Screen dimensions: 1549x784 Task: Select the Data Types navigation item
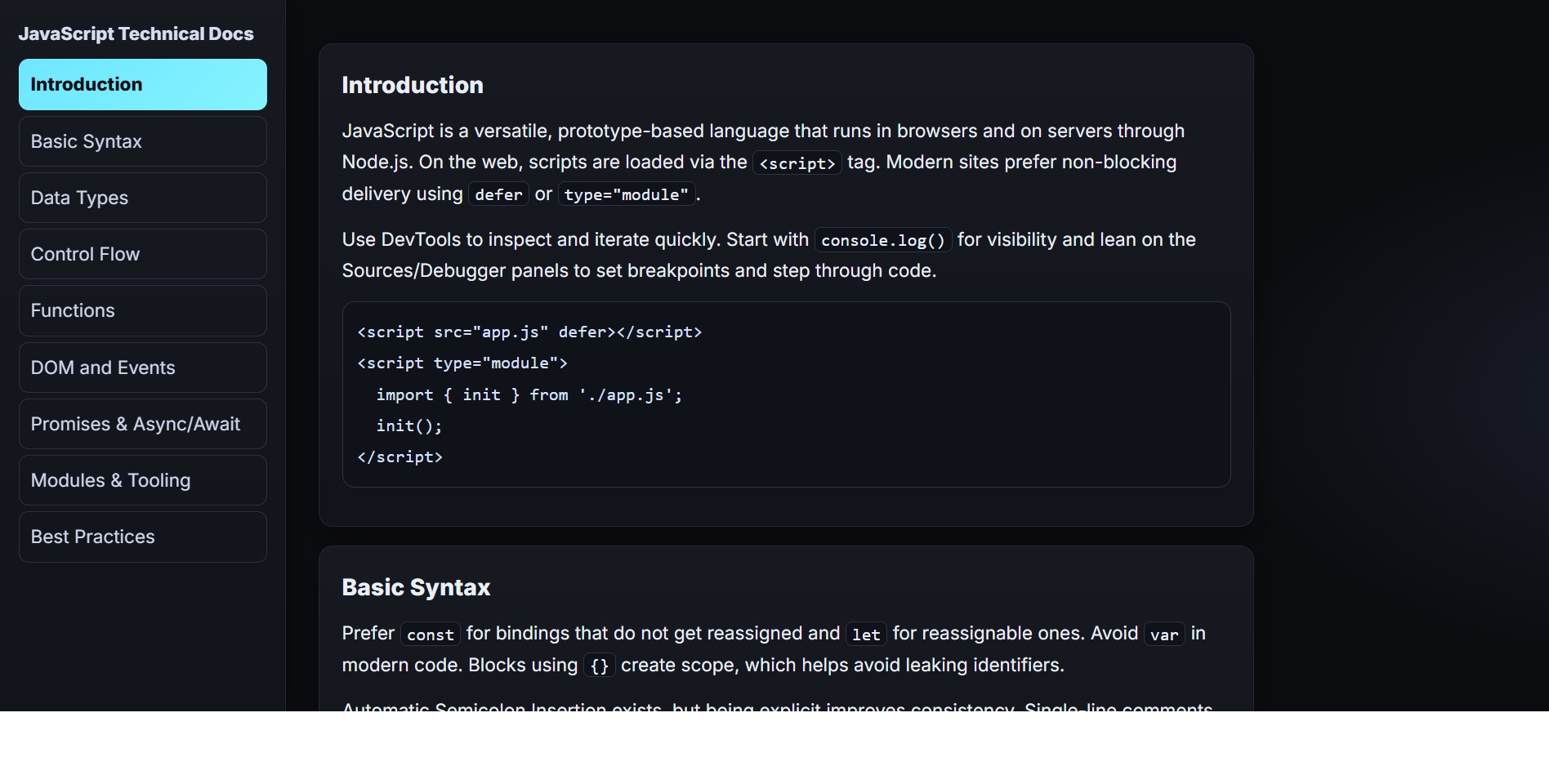142,198
